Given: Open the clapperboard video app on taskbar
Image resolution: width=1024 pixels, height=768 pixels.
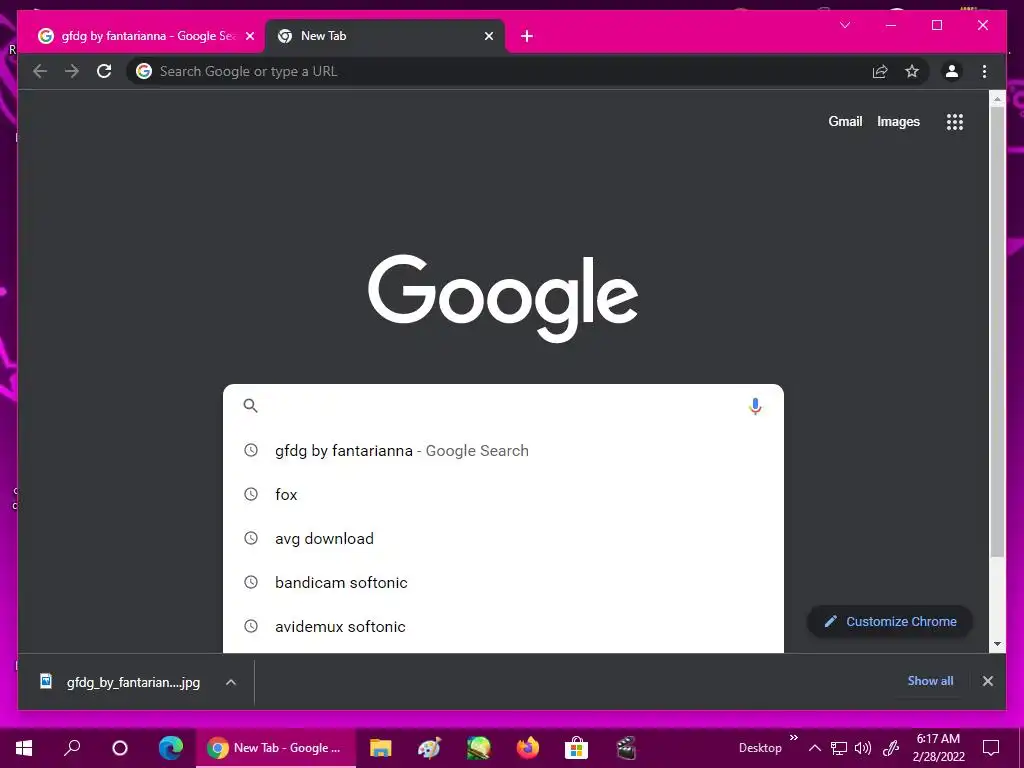Looking at the screenshot, I should (x=626, y=748).
